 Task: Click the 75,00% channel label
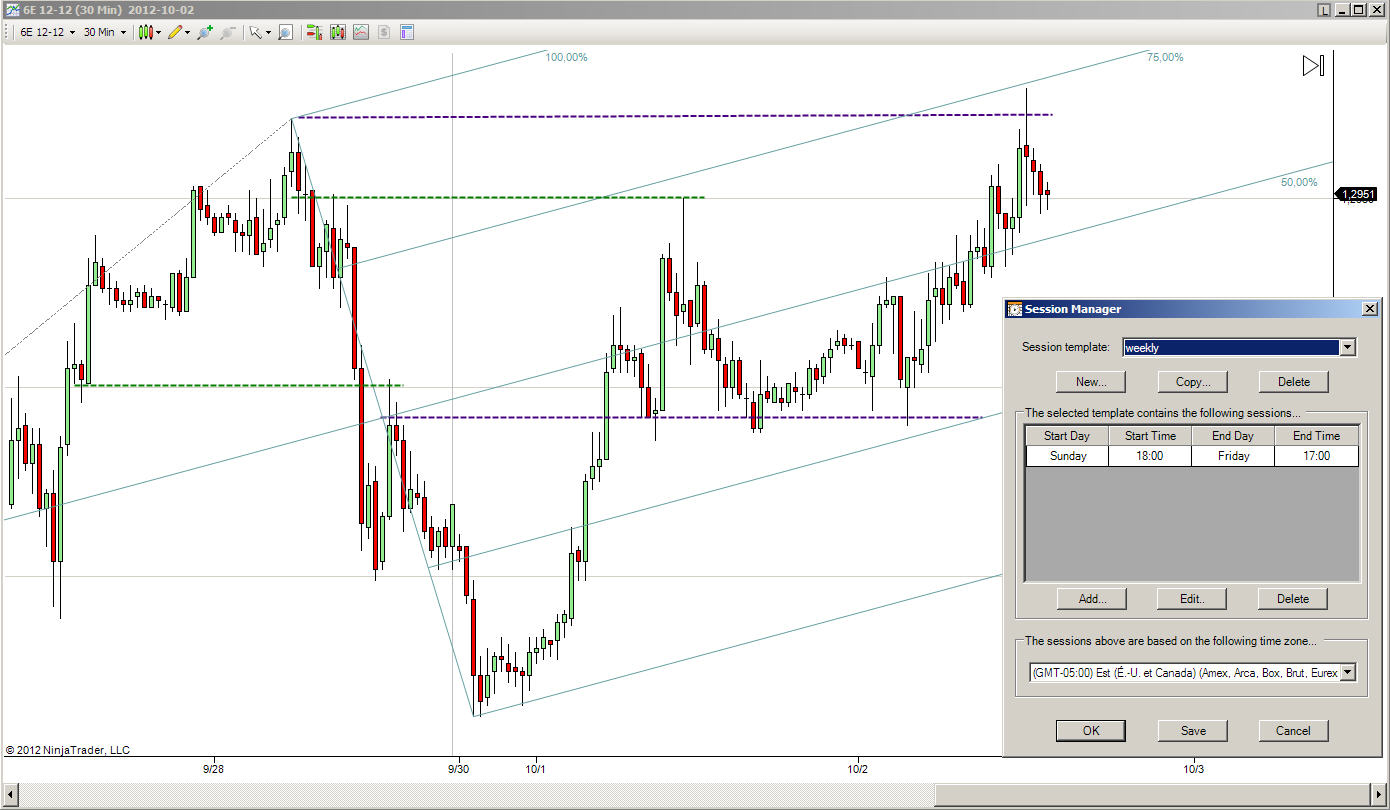(1165, 58)
